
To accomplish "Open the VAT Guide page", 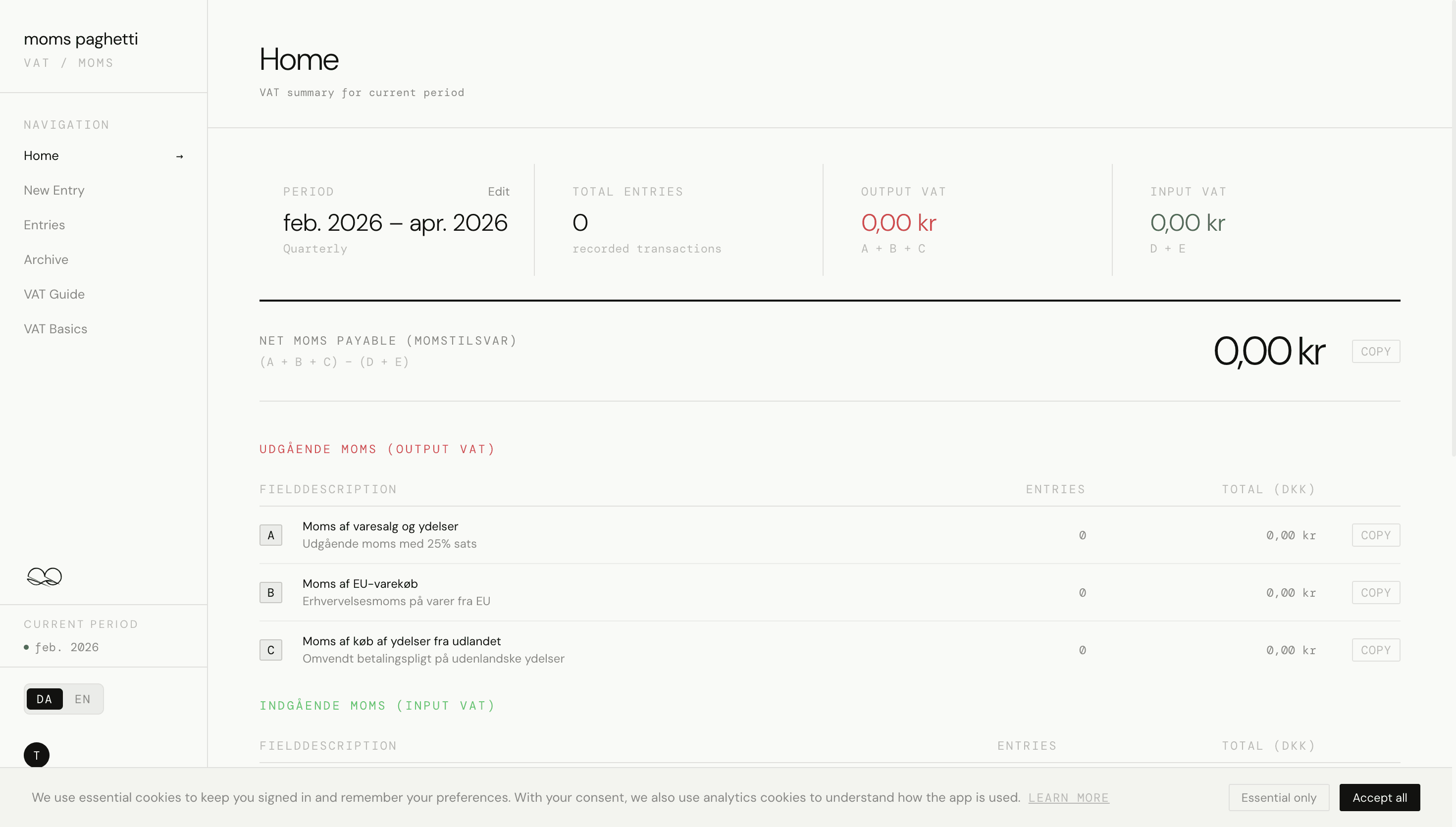I will (x=54, y=294).
